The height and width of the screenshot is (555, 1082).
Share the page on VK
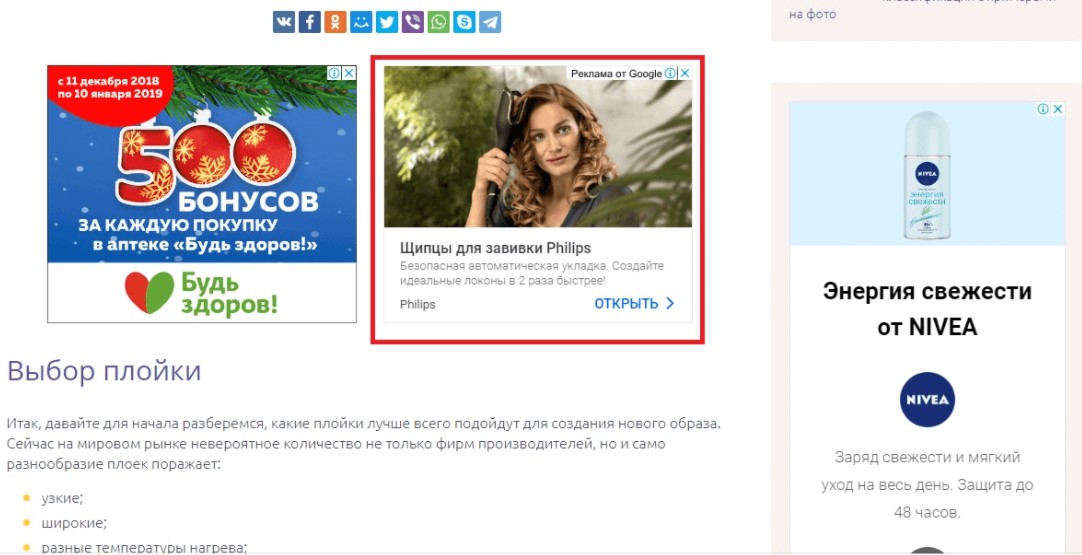tap(284, 22)
